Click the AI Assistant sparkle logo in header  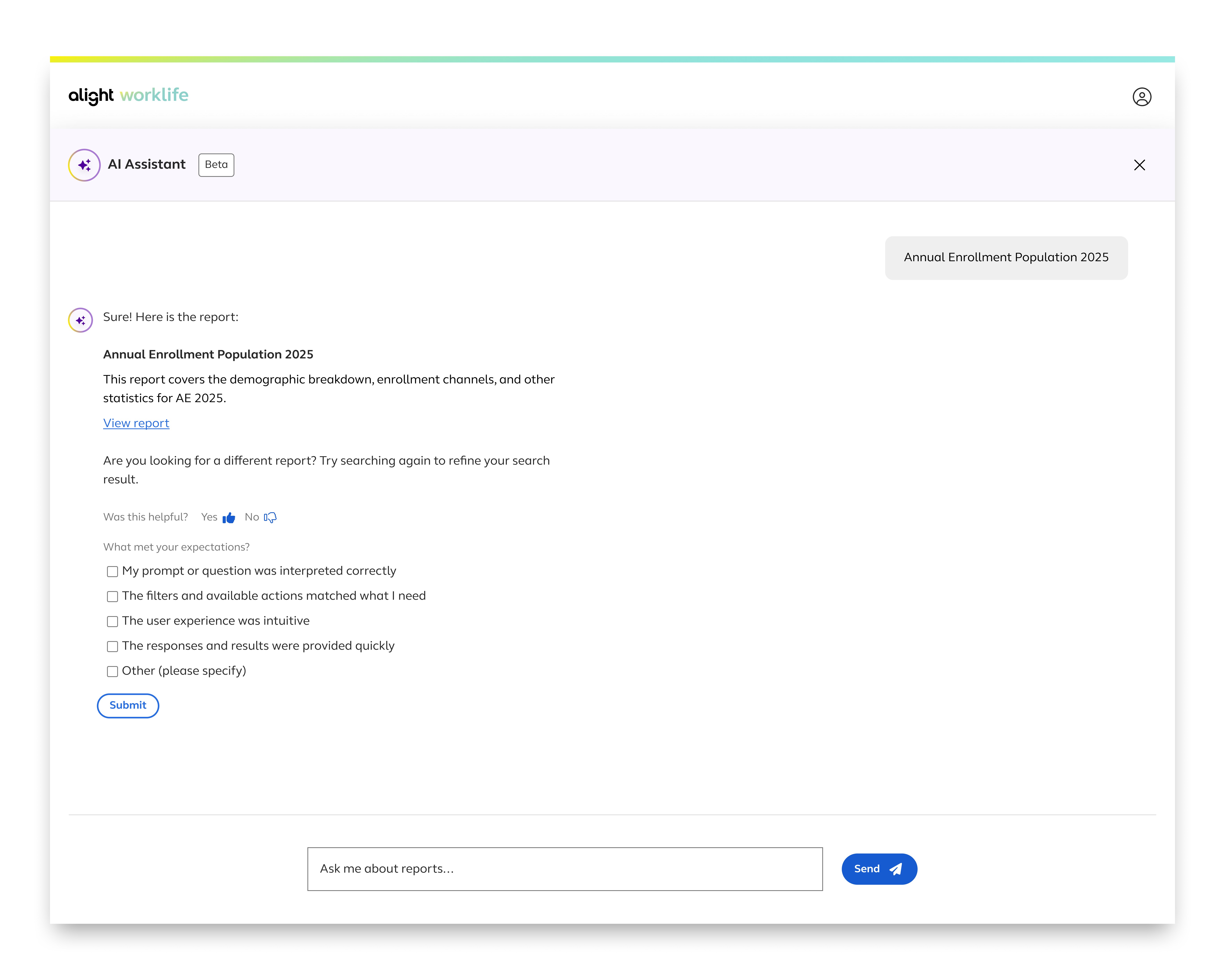coord(84,165)
